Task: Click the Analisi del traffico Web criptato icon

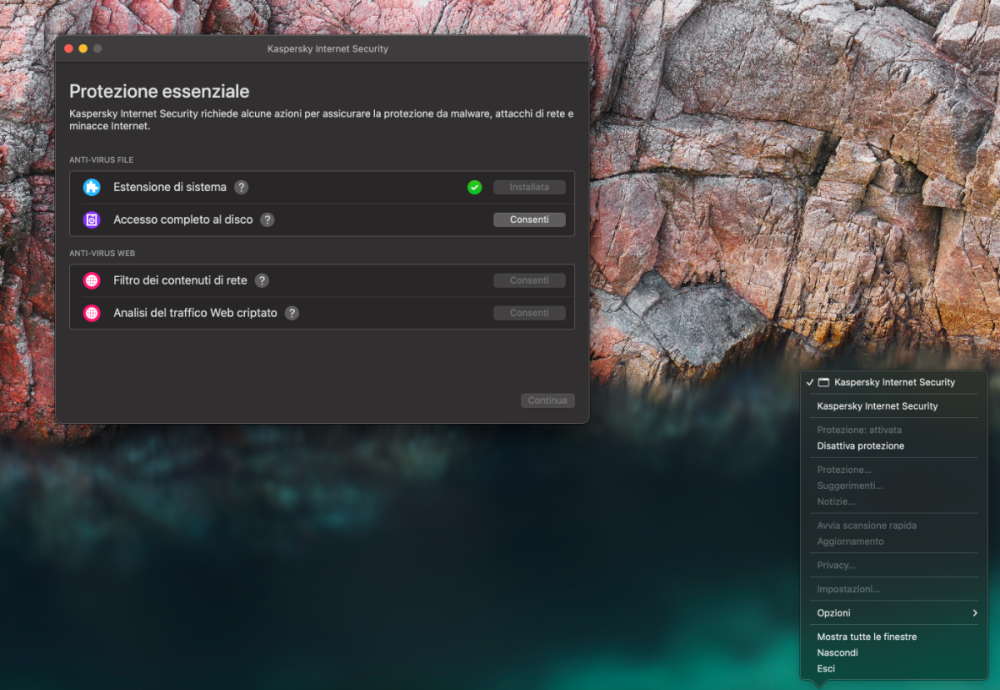Action: pos(92,313)
